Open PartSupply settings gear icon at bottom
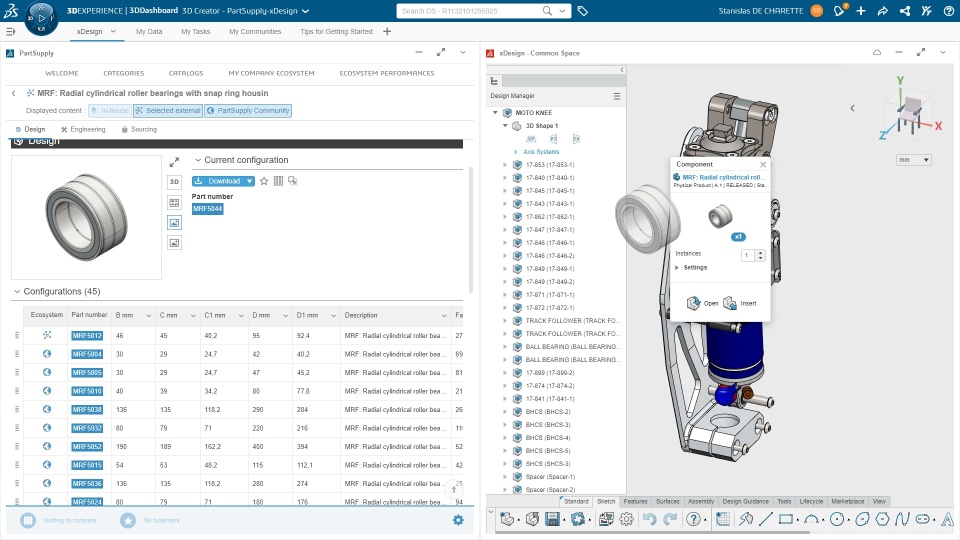Viewport: 960px width, 540px height. [x=458, y=520]
